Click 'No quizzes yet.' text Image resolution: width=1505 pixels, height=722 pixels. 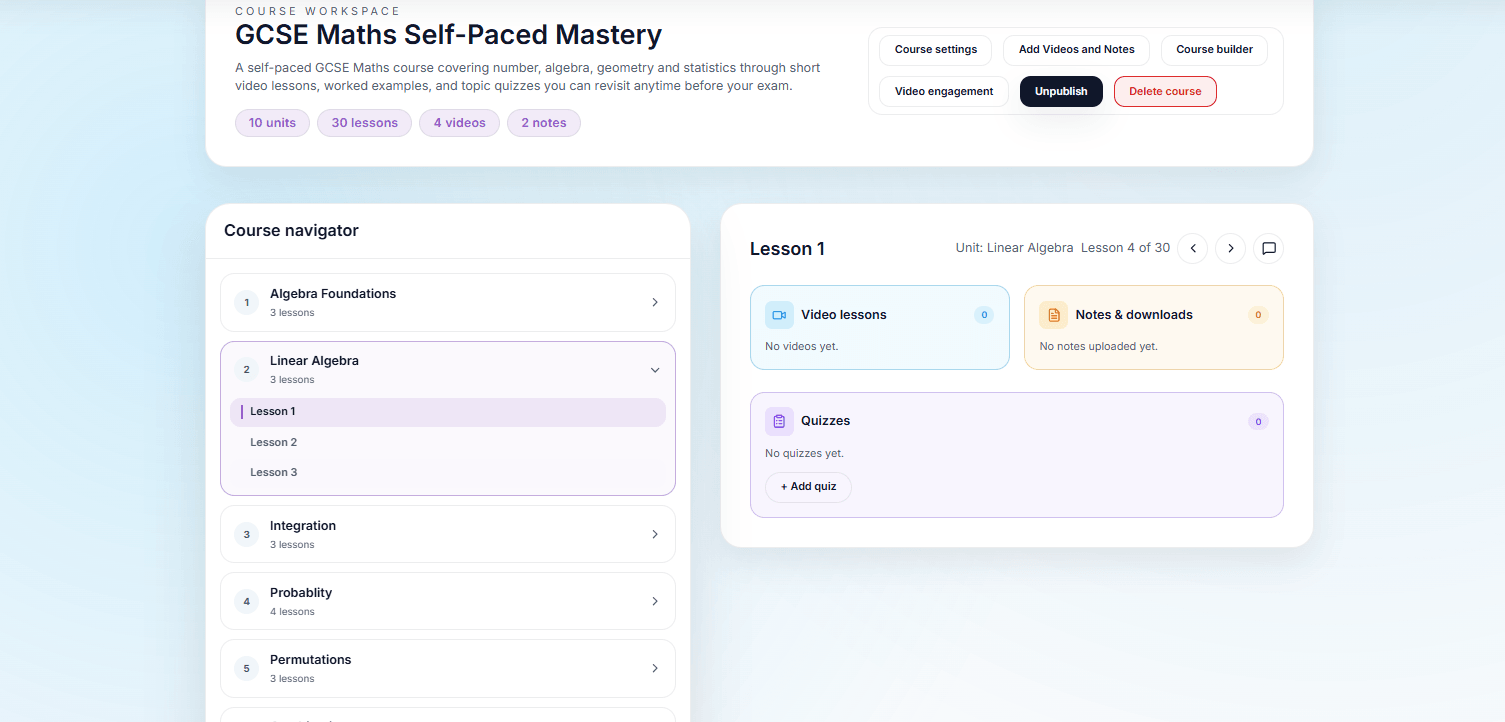(x=805, y=454)
